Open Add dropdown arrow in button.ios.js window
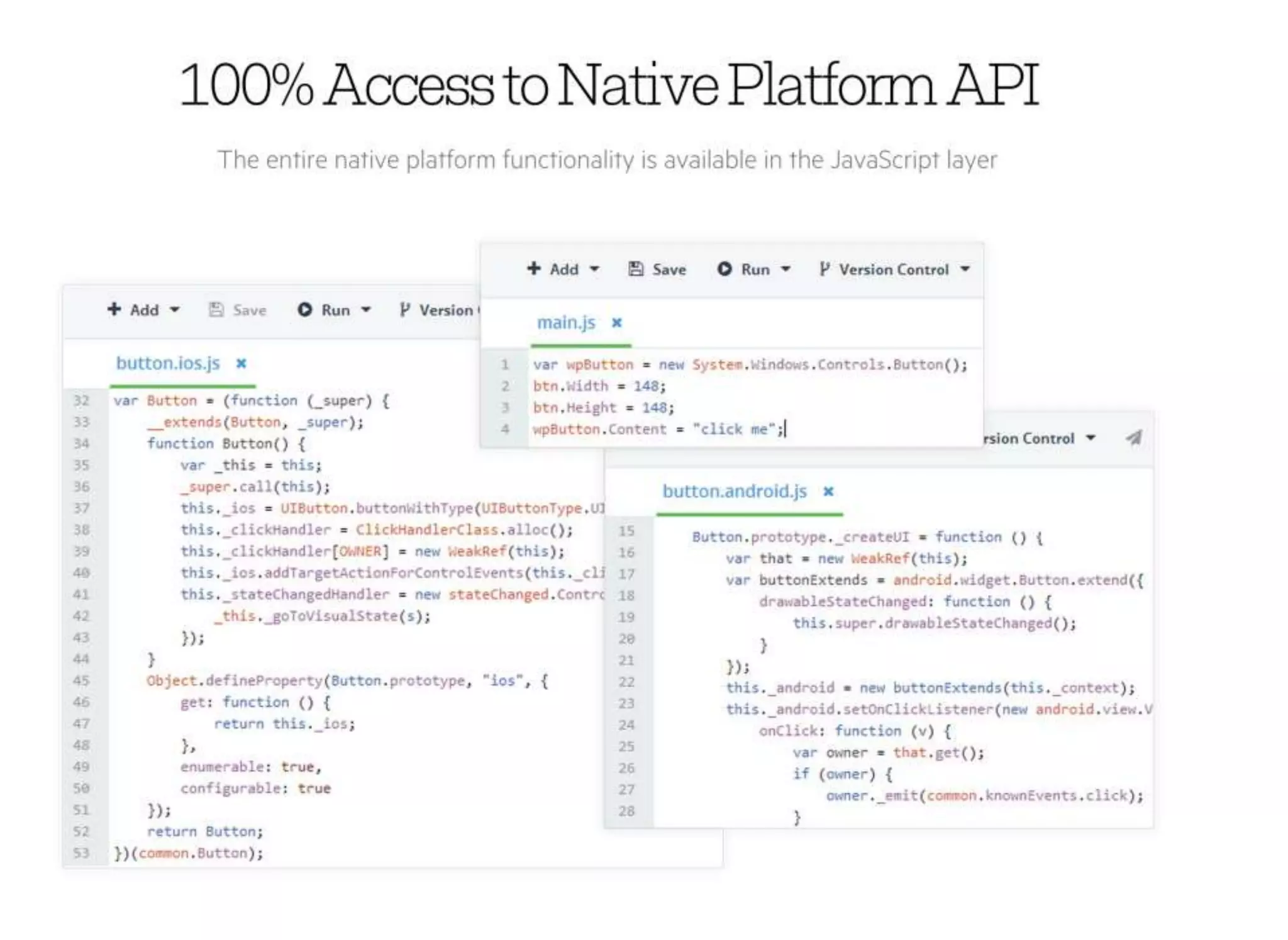The height and width of the screenshot is (940, 1288). (175, 310)
